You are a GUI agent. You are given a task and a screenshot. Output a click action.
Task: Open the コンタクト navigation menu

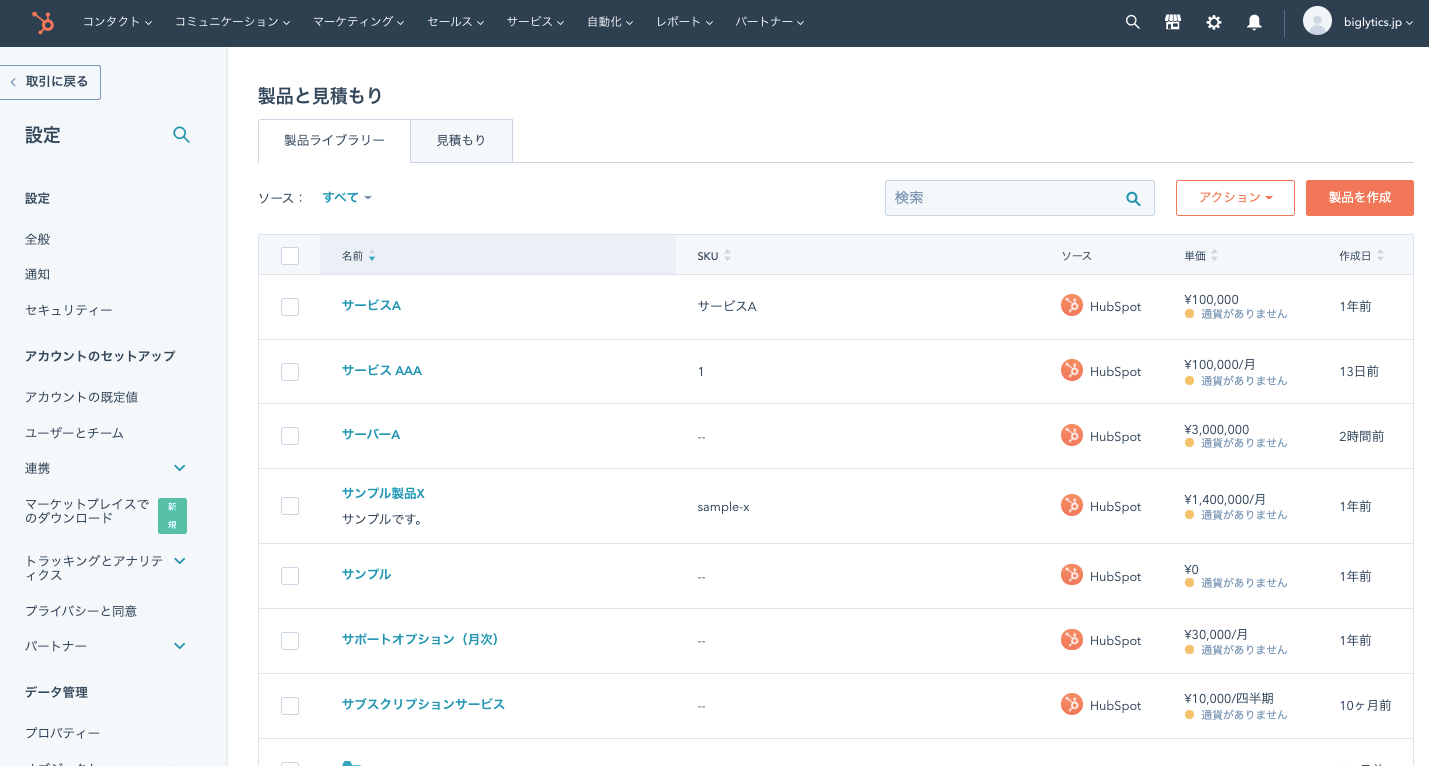pos(117,22)
